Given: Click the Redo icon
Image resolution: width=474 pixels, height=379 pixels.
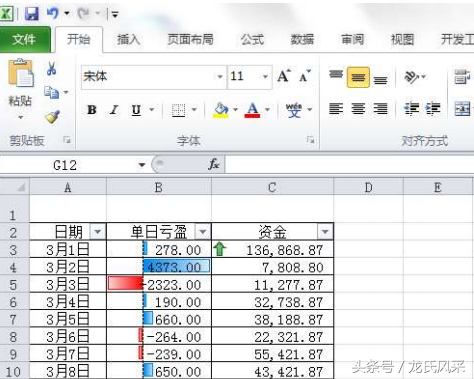Looking at the screenshot, I should pyautogui.click(x=83, y=13).
